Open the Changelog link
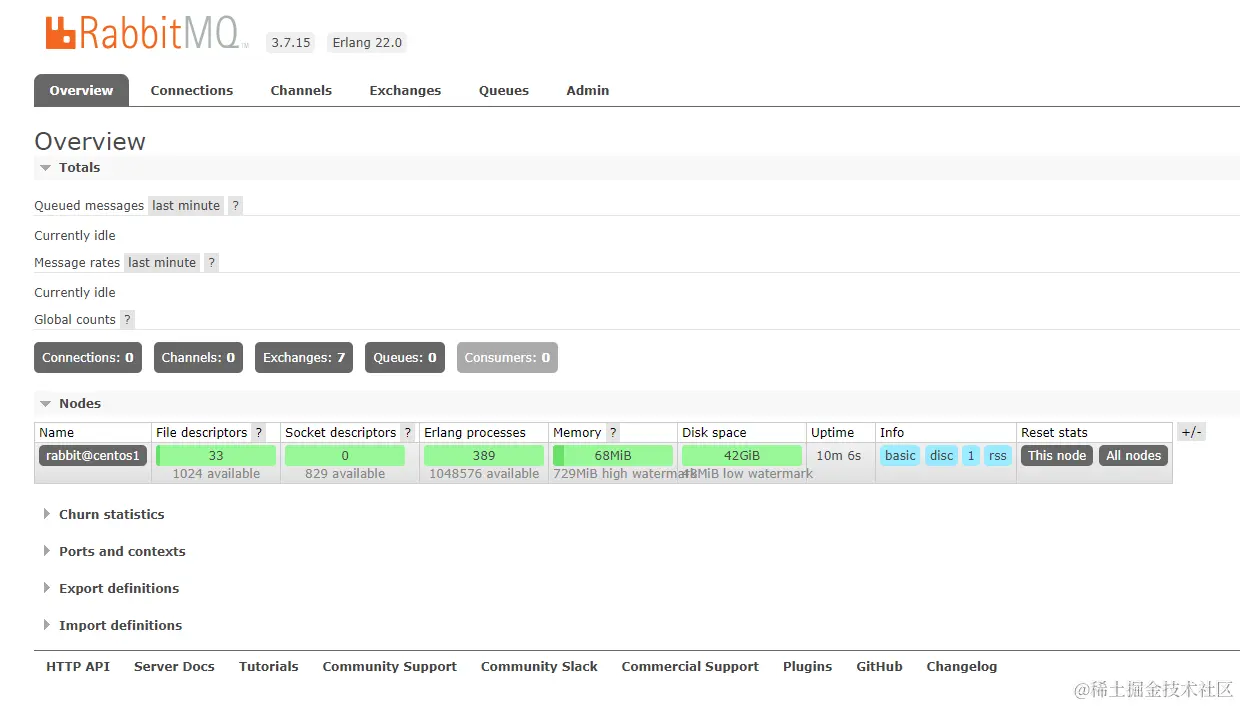Viewport: 1240px width, 706px height. (x=962, y=667)
